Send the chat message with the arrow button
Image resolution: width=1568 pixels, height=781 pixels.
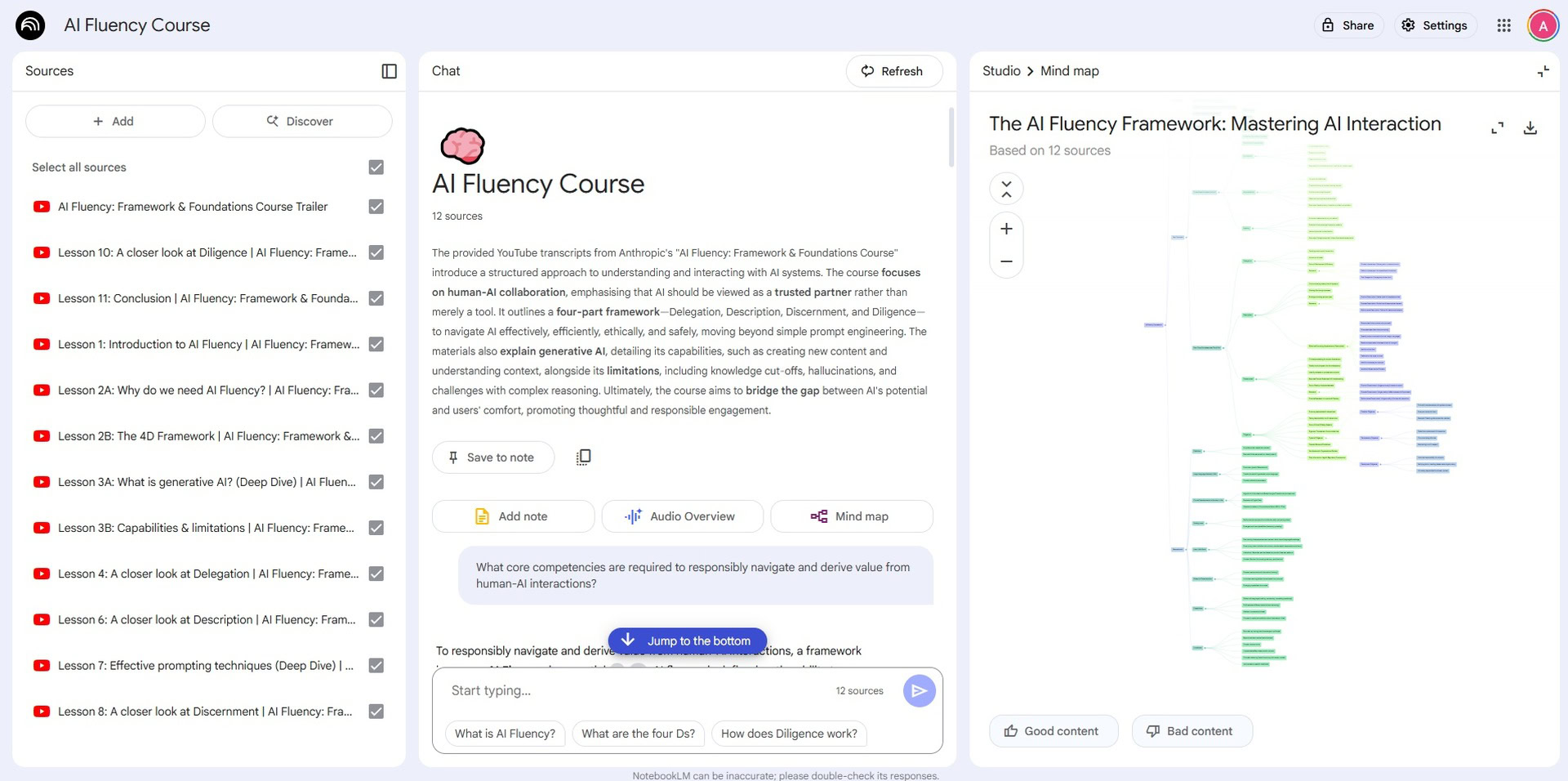tap(919, 691)
